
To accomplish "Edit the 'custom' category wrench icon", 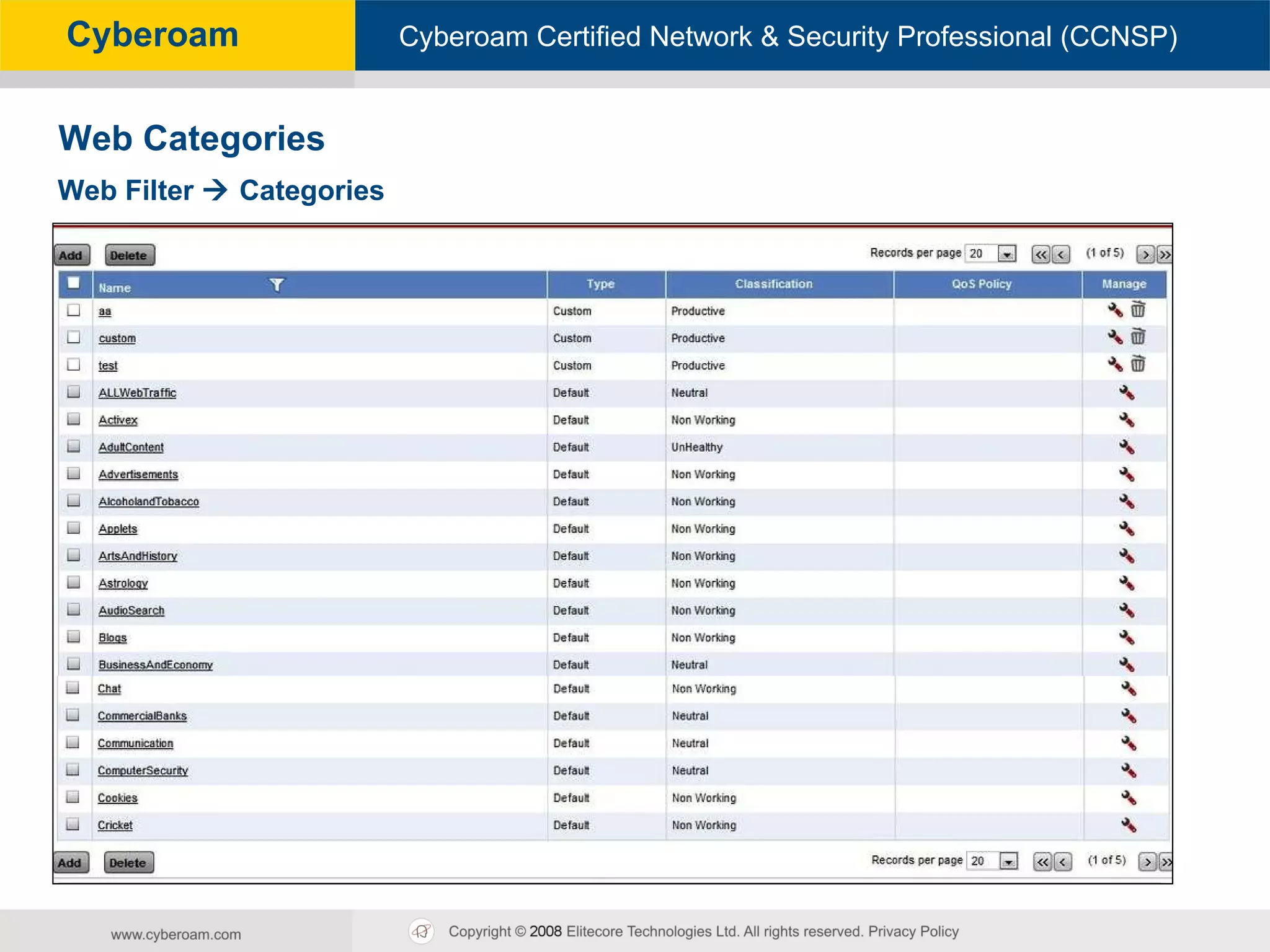I will 1115,337.
